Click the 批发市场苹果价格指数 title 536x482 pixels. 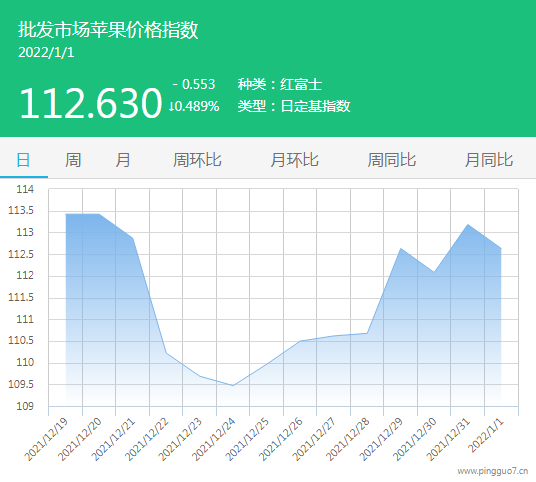tap(108, 29)
